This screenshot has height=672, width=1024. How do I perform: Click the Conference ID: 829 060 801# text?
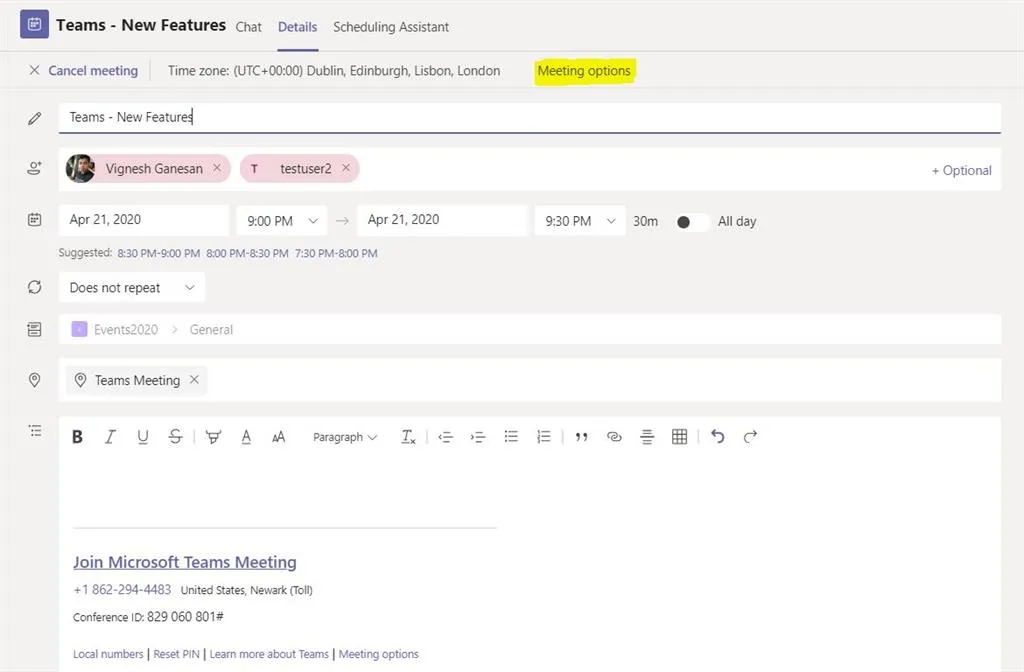[148, 616]
